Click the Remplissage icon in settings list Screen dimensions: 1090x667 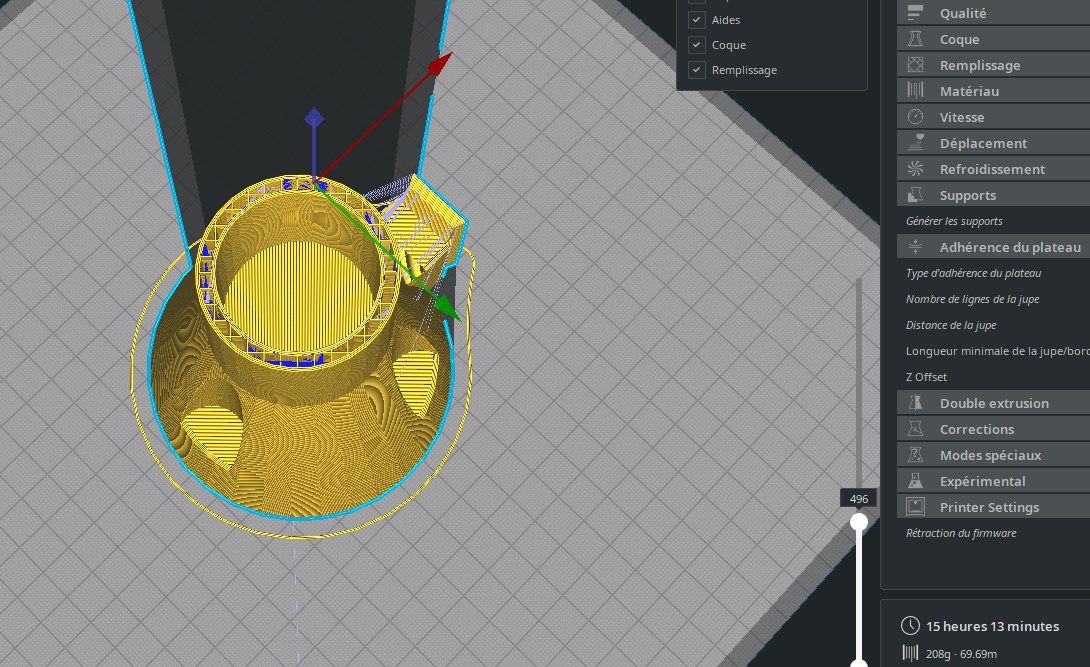[915, 65]
